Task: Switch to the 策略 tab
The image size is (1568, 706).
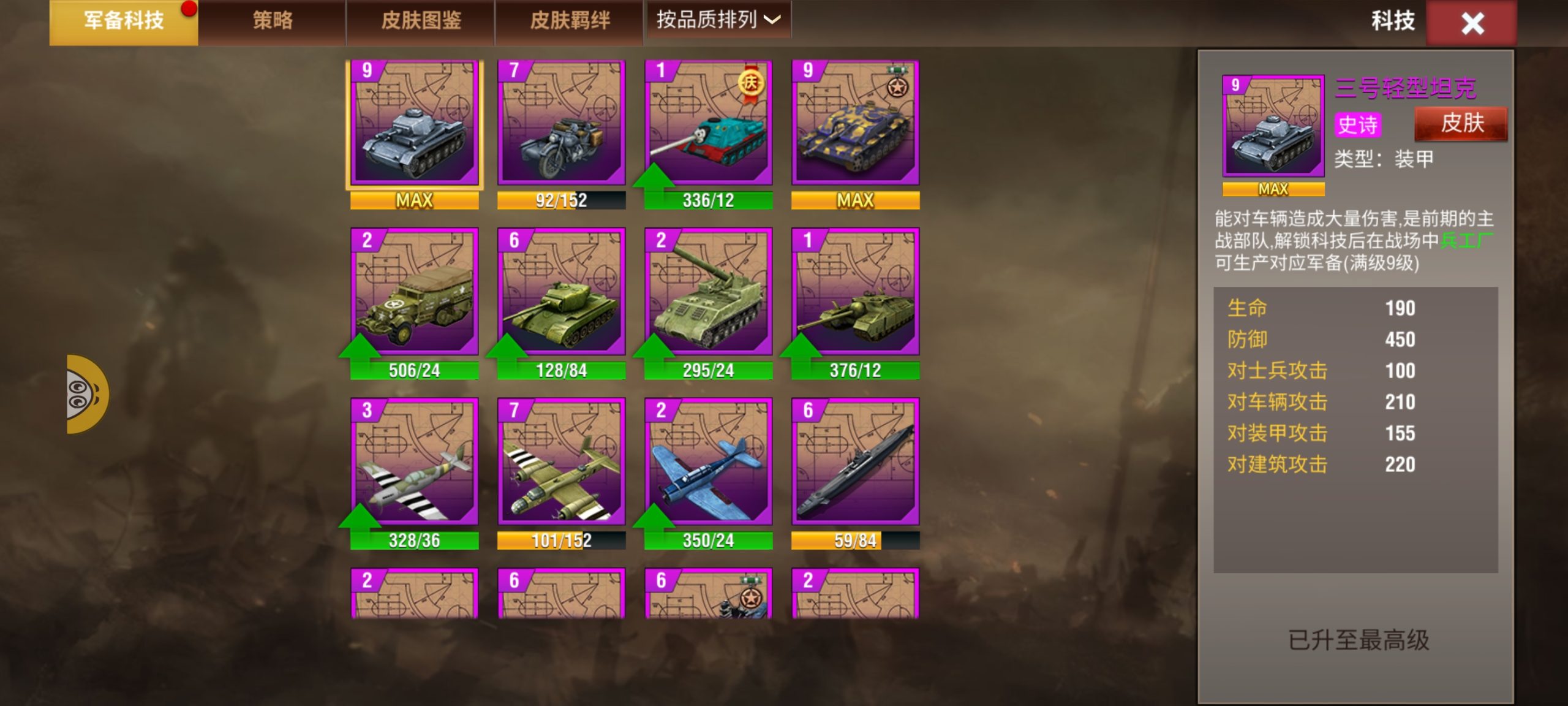Action: [273, 21]
